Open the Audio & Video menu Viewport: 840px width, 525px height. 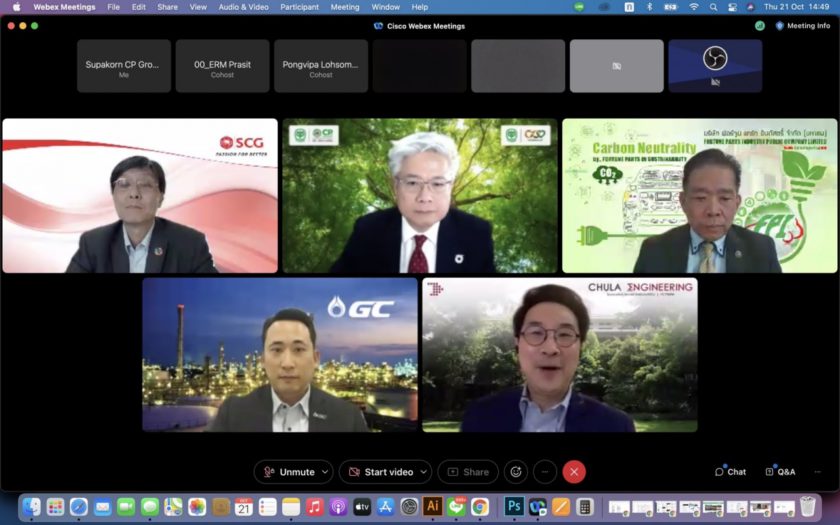tap(243, 7)
